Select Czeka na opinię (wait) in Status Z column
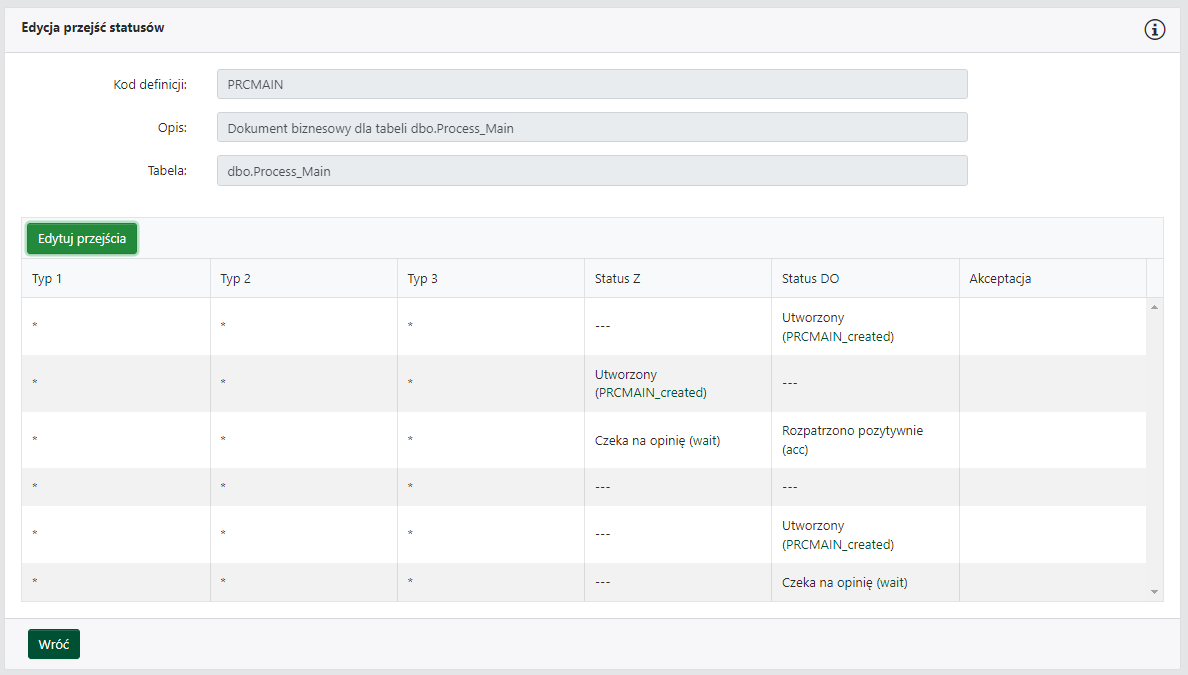This screenshot has width=1188, height=675. point(657,440)
